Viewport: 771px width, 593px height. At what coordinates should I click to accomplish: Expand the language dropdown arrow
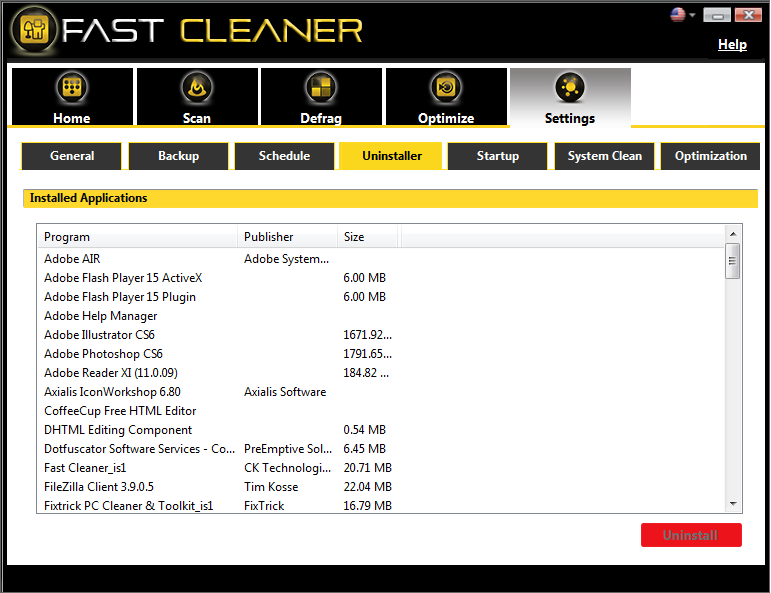pyautogui.click(x=692, y=15)
